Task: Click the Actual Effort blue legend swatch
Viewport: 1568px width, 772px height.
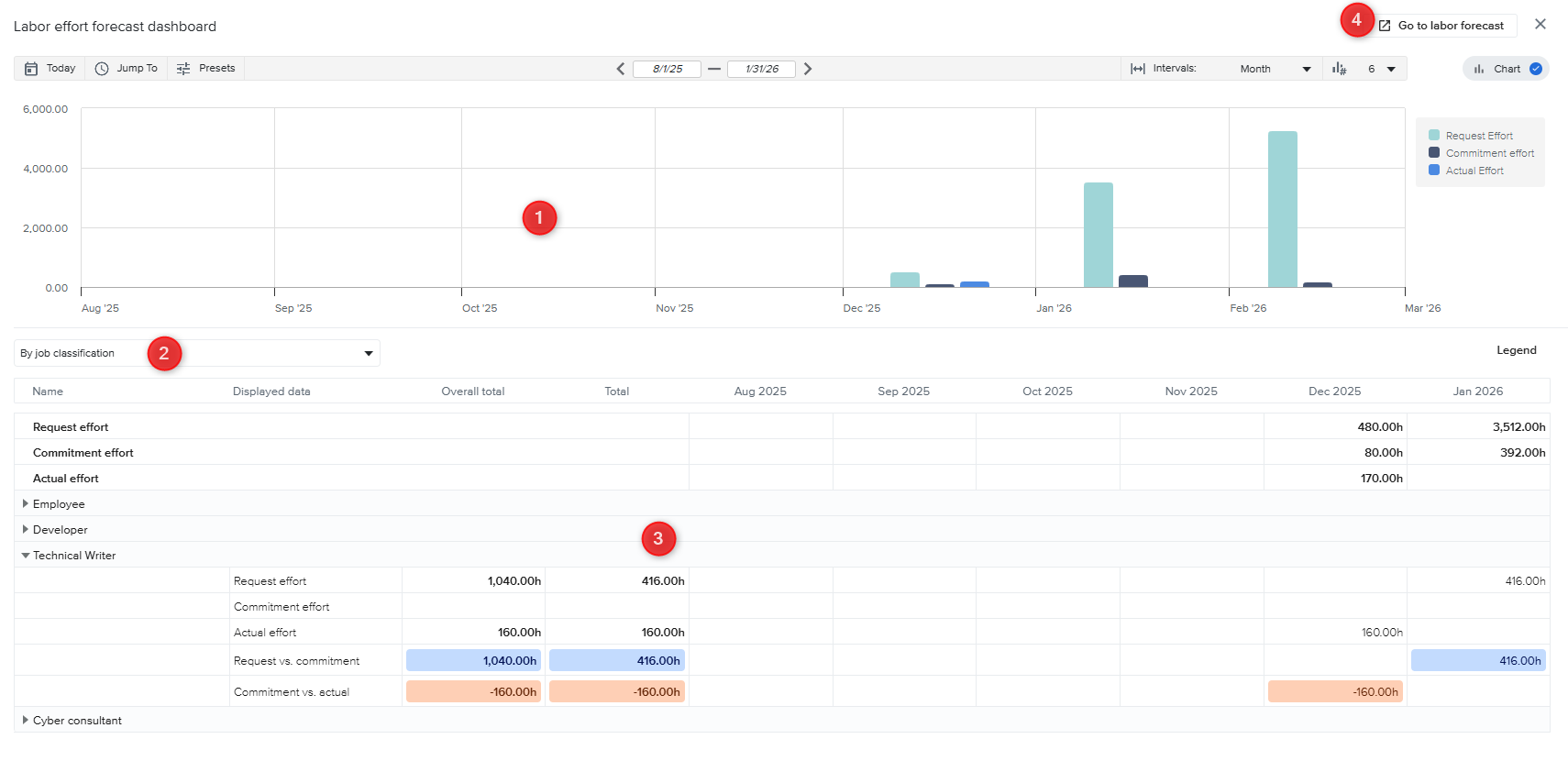Action: (x=1434, y=171)
